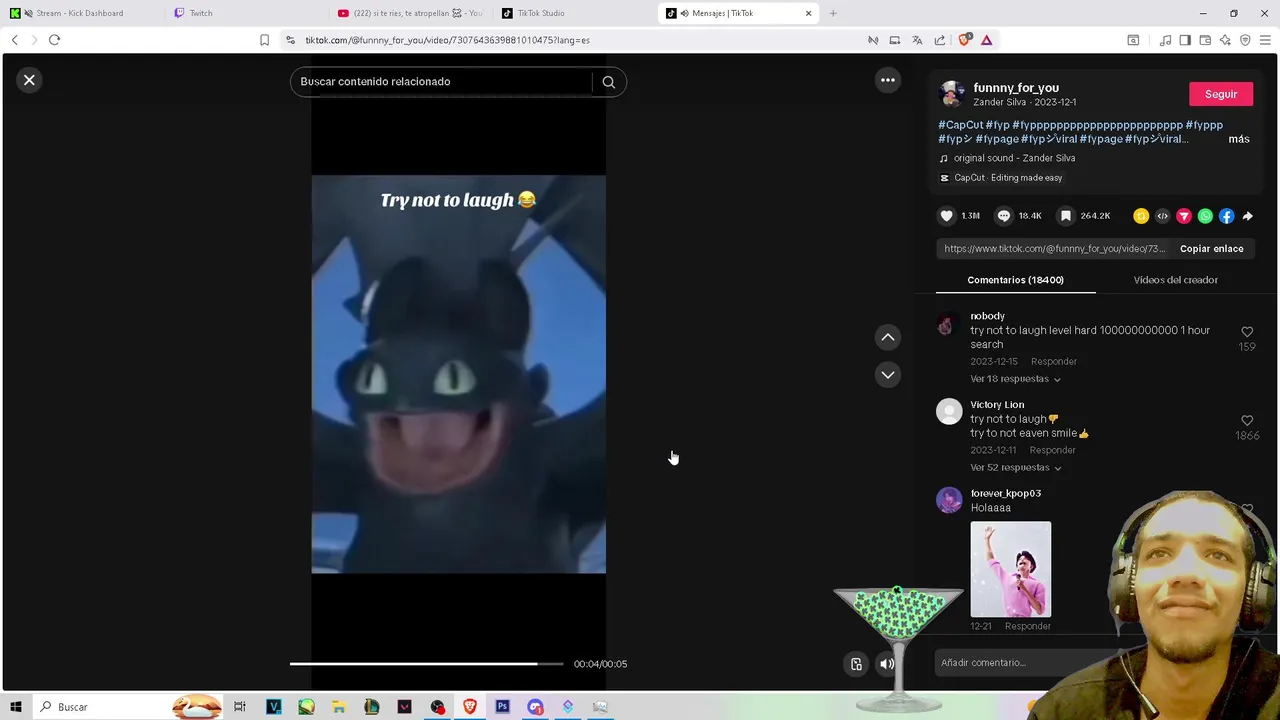
Task: Share to Facebook
Action: (x=1226, y=216)
